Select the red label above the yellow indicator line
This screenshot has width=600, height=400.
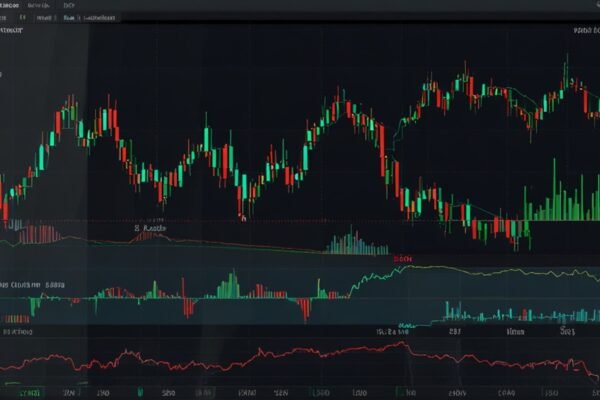pyautogui.click(x=403, y=259)
